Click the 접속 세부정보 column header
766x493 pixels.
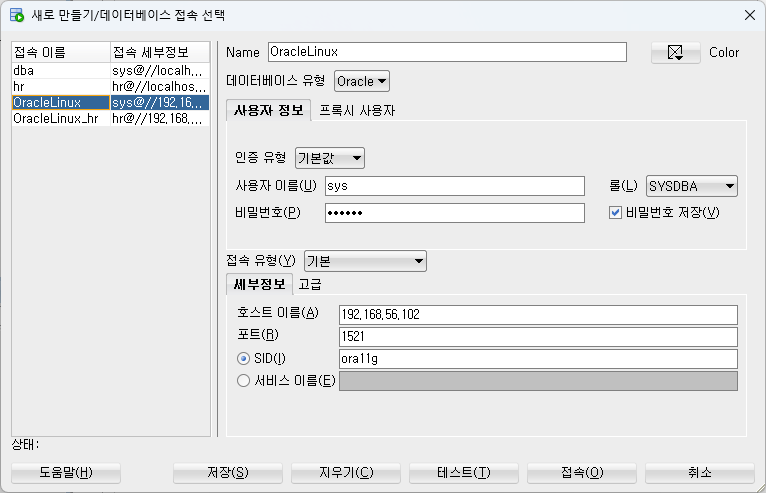point(160,52)
